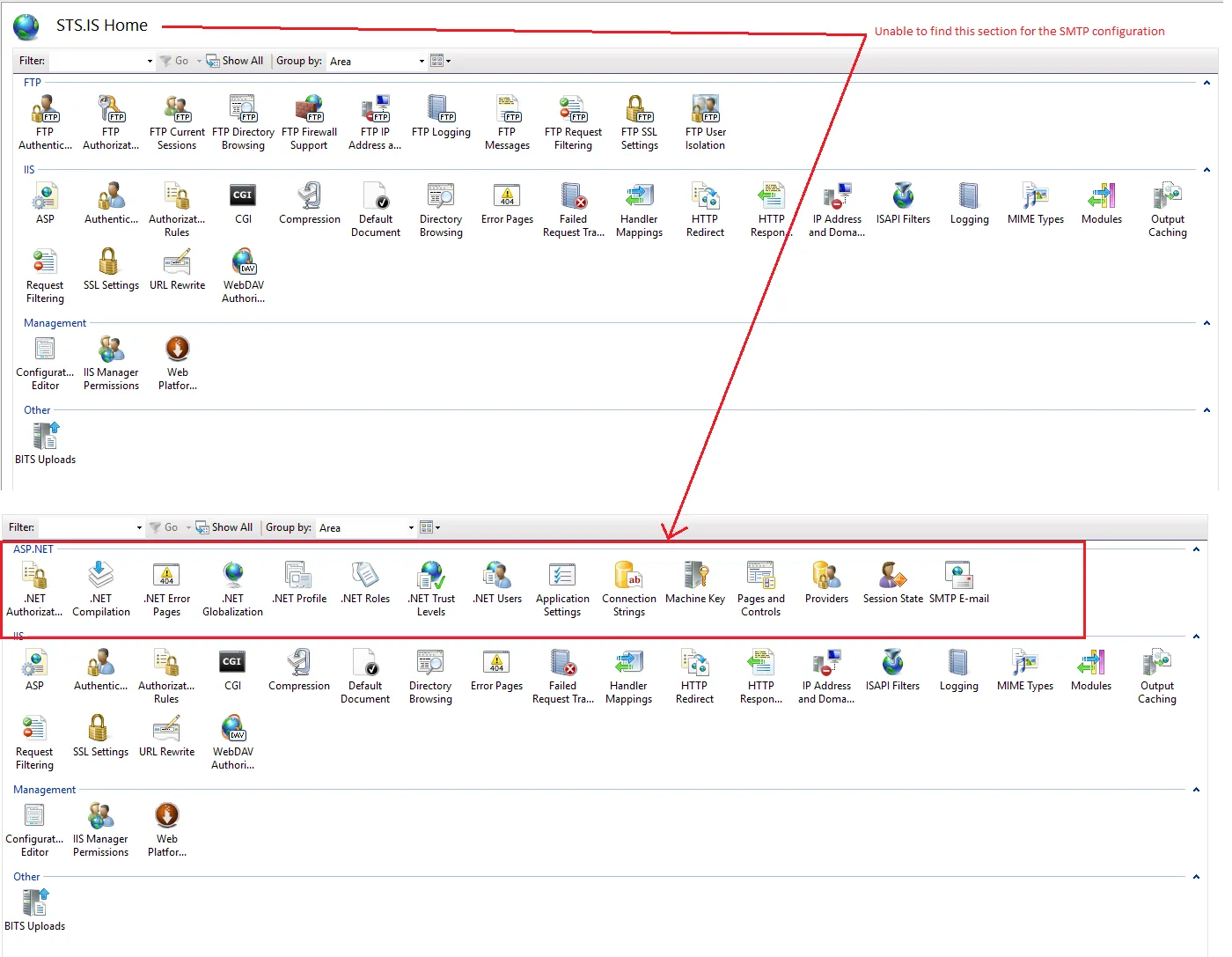The width and height of the screenshot is (1232, 957).
Task: Click Show All in the lower toolbar
Action: [x=224, y=527]
